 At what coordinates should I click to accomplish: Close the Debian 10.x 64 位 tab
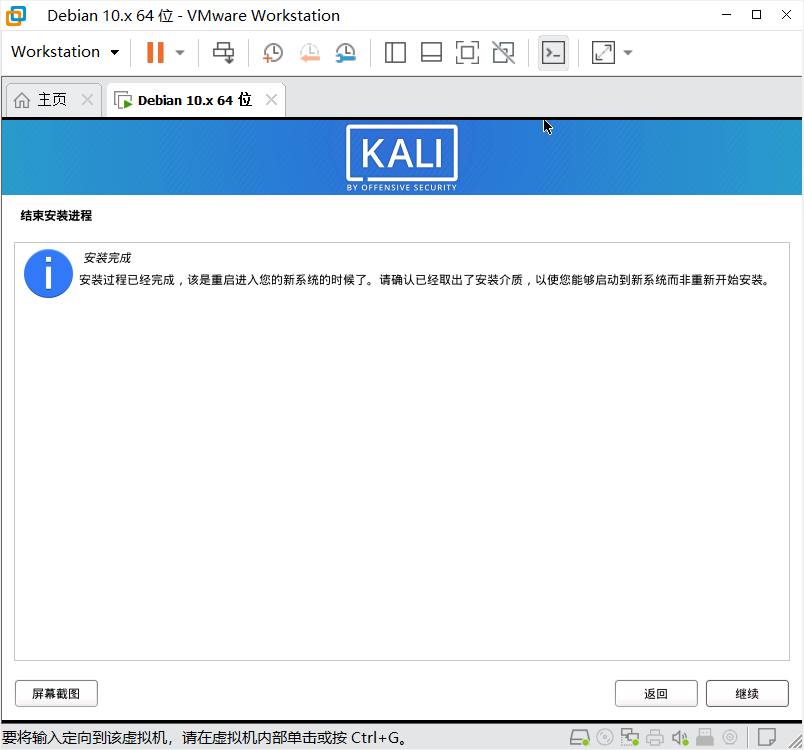[x=271, y=99]
